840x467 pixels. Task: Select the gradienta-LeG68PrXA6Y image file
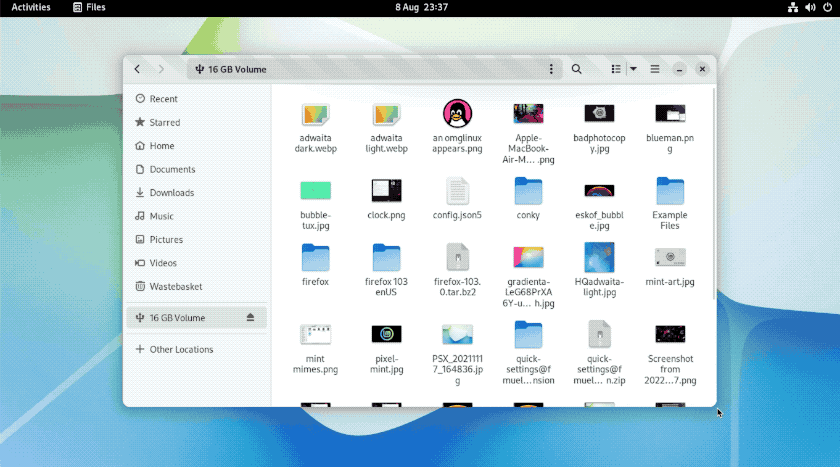528,276
